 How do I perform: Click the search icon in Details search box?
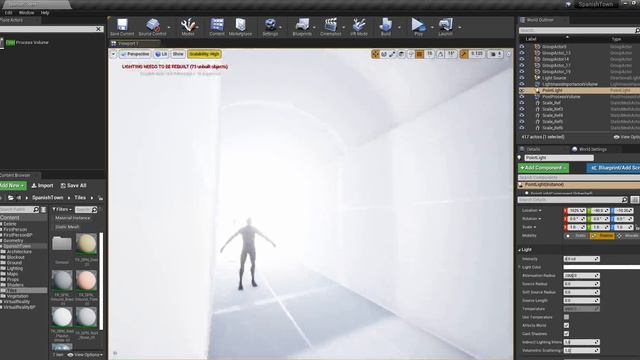tap(624, 200)
